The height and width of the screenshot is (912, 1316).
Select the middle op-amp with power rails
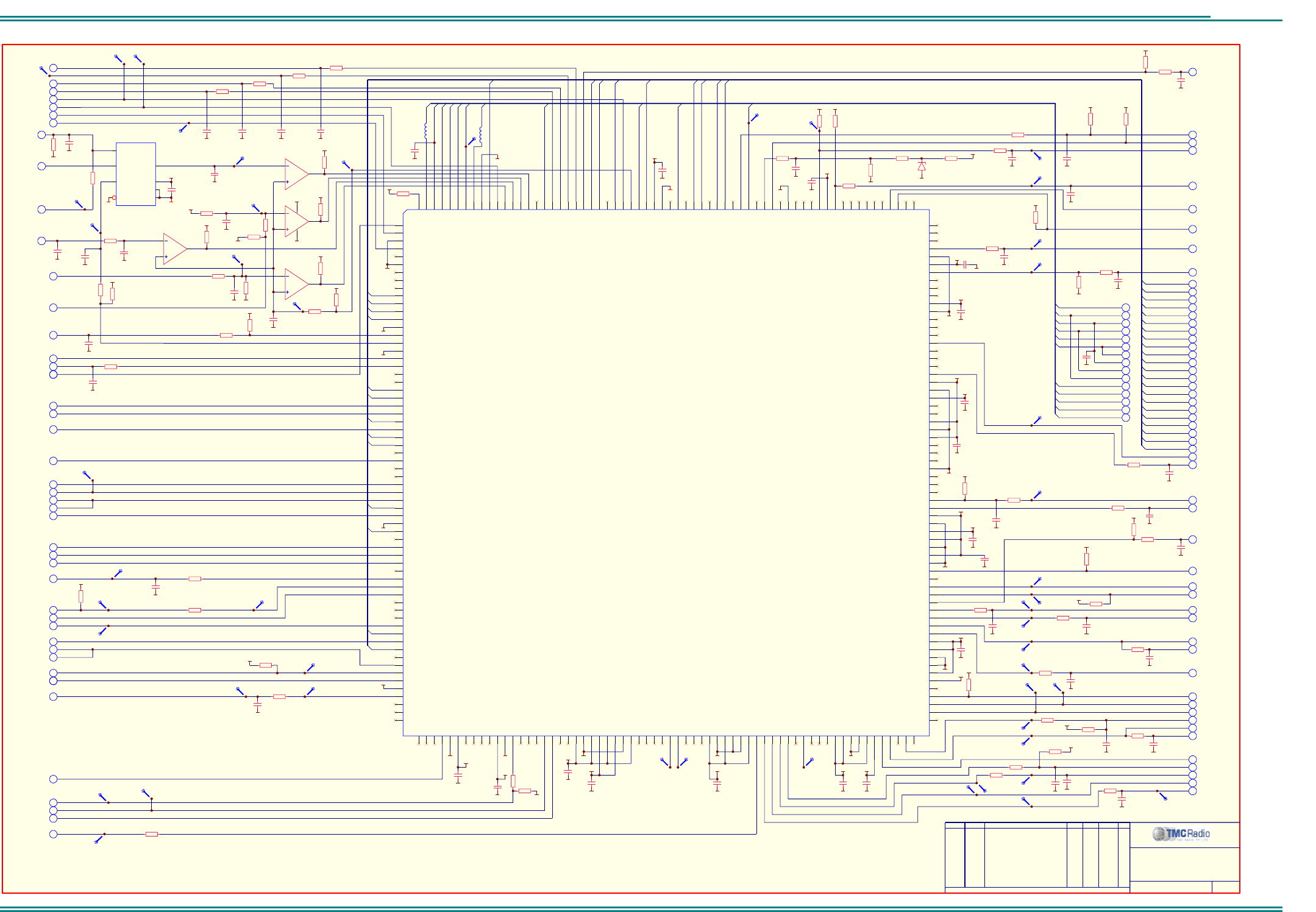296,221
